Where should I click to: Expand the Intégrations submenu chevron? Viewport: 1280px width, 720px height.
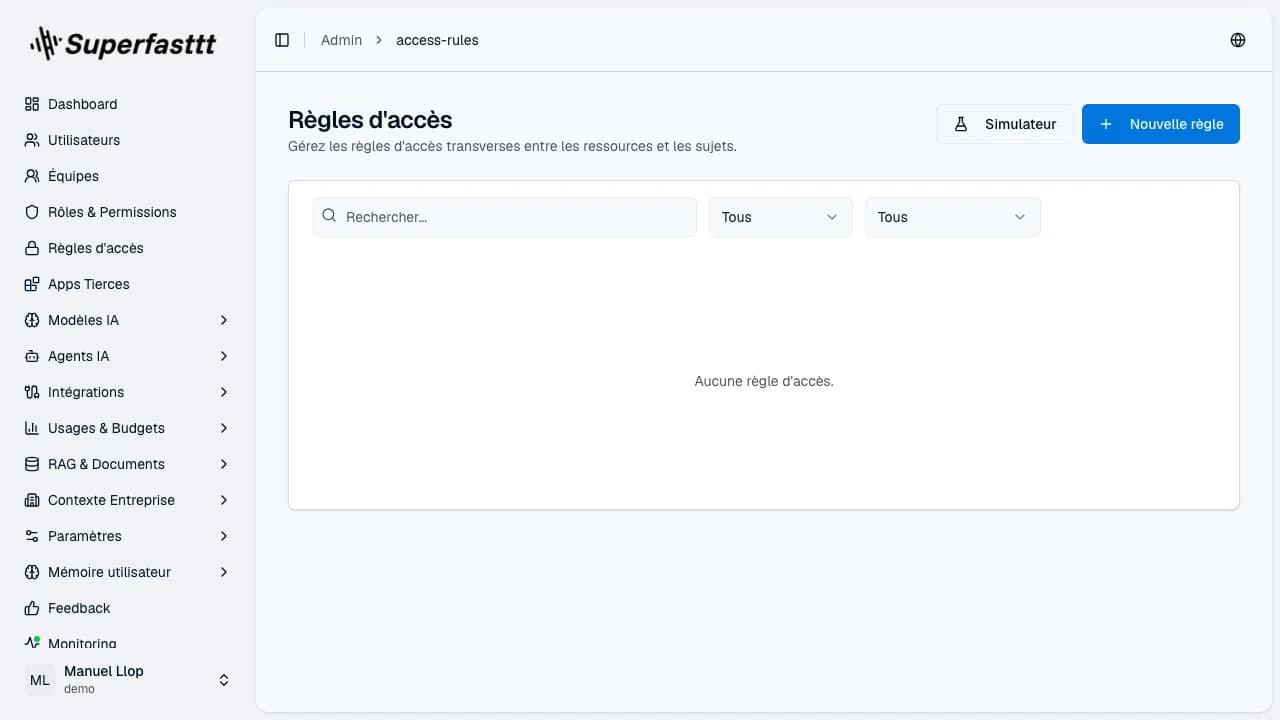click(224, 392)
